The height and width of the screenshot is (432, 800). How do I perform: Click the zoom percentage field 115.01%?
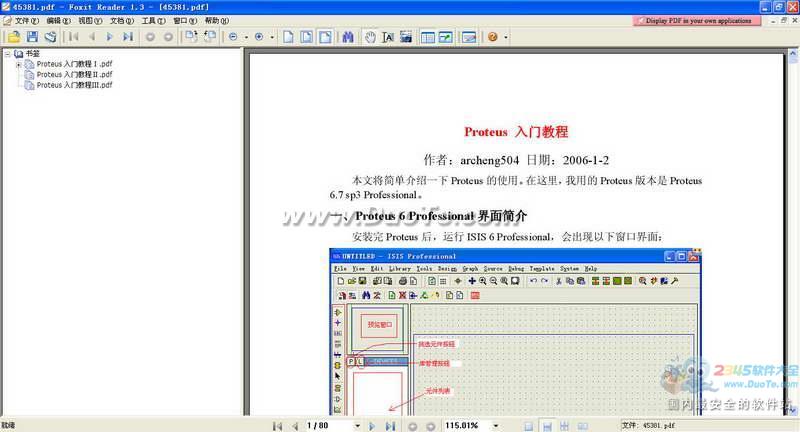coord(467,425)
